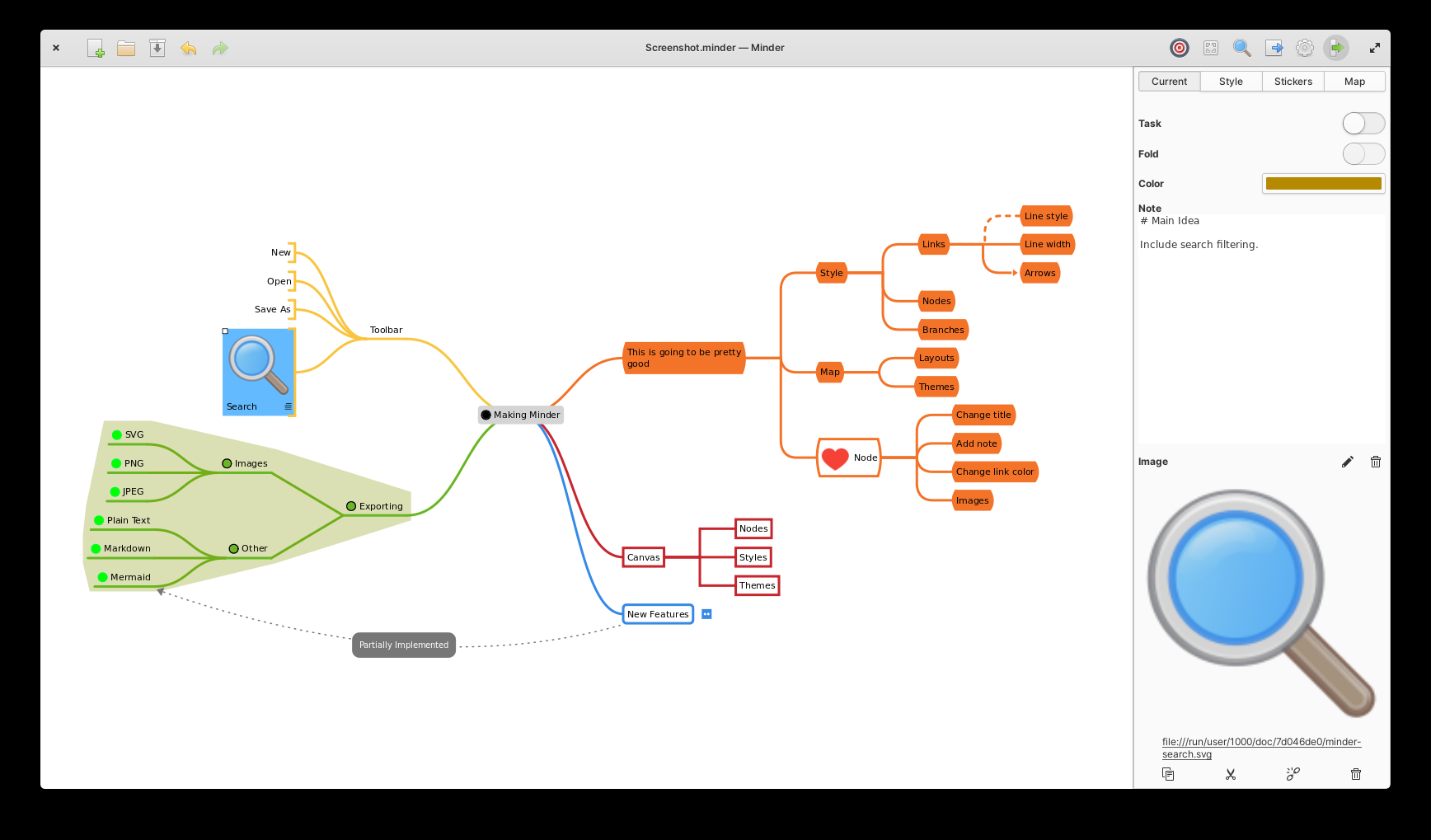Open the export icon in the header bar
The image size is (1431, 840).
coord(1274,48)
